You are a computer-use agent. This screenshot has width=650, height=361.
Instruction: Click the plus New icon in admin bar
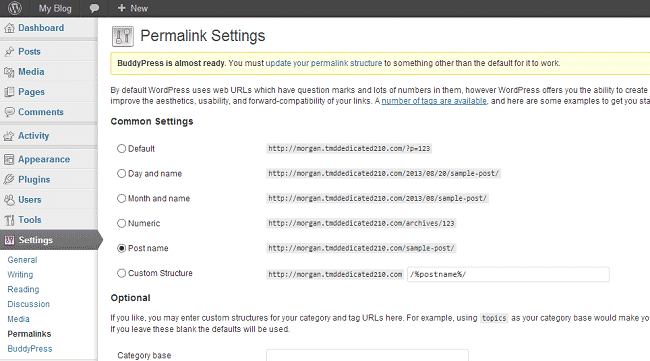click(x=121, y=8)
